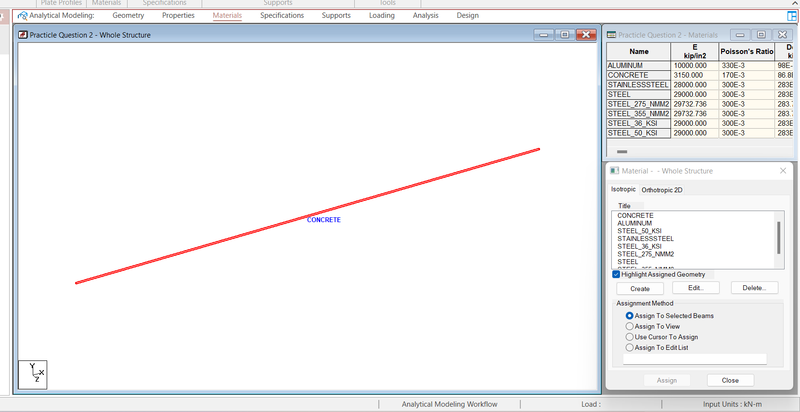The width and height of the screenshot is (800, 412).
Task: Click STEEL_355_NMM2 row in Materials table
Action: tap(638, 114)
